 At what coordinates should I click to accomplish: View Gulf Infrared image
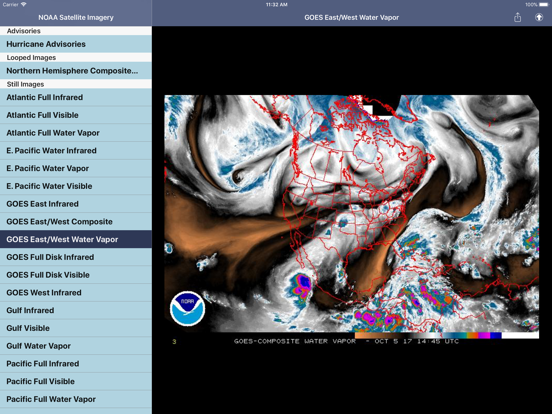tap(76, 310)
